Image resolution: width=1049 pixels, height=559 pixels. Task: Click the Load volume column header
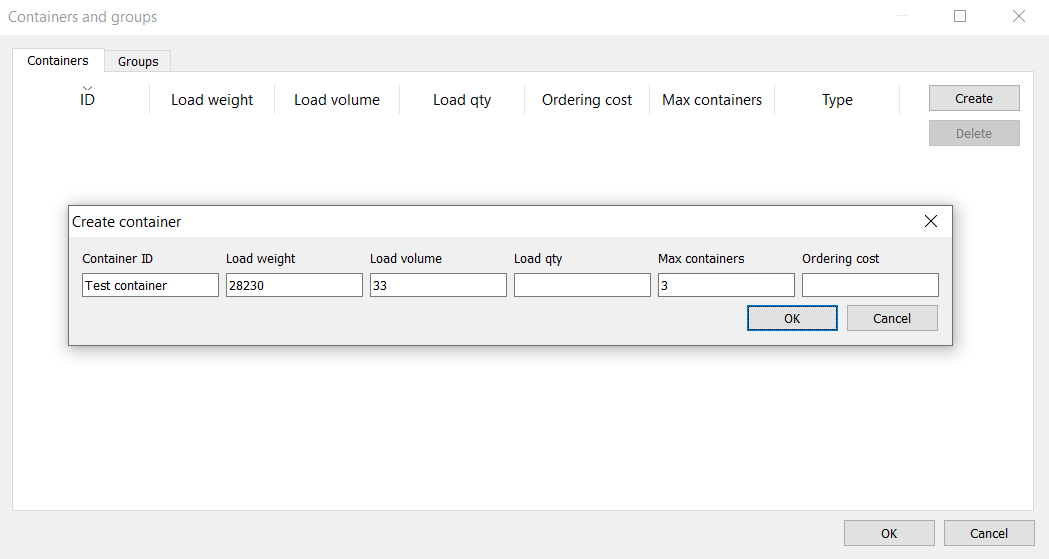click(x=337, y=100)
